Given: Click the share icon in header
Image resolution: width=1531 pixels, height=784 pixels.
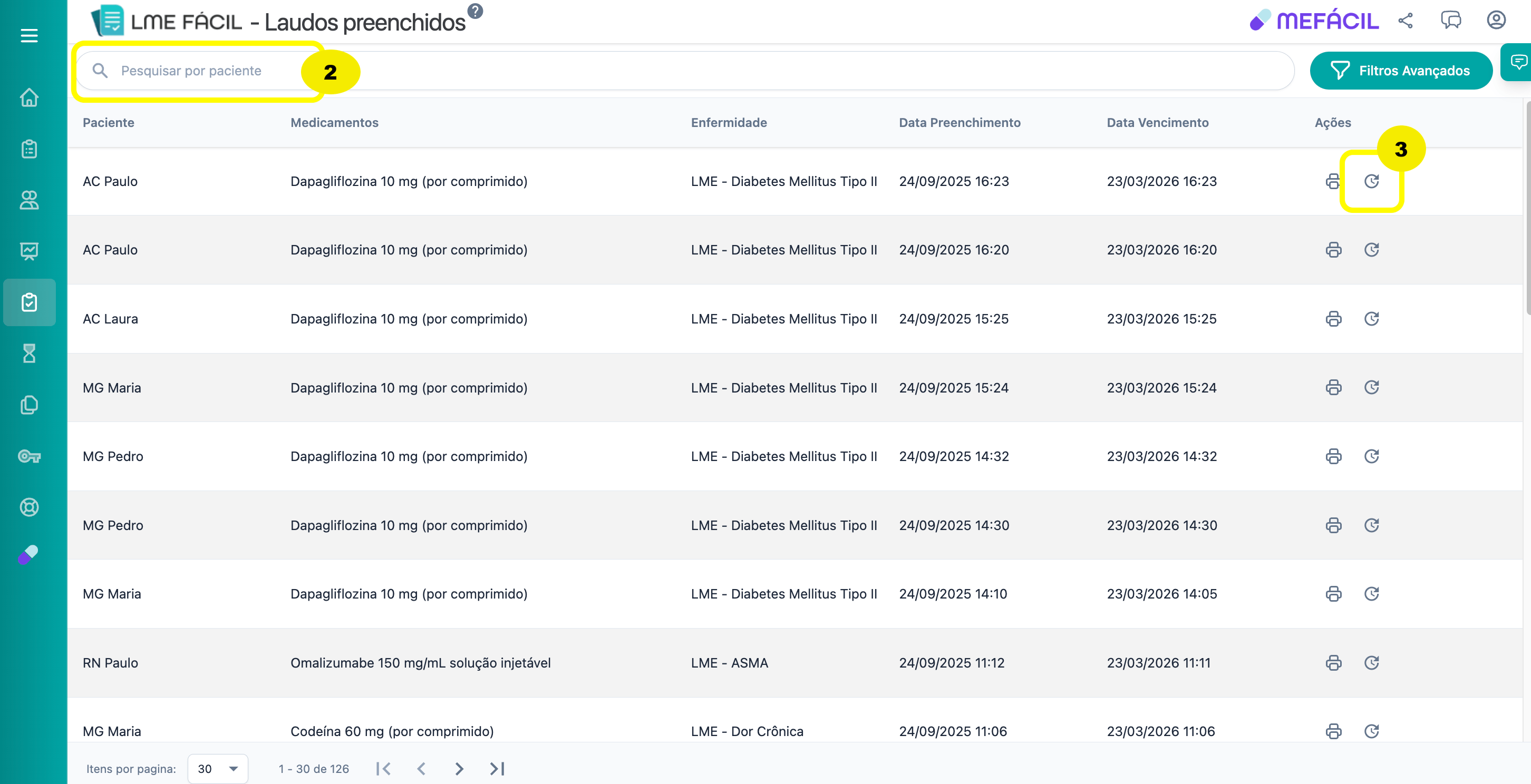Looking at the screenshot, I should (1405, 21).
